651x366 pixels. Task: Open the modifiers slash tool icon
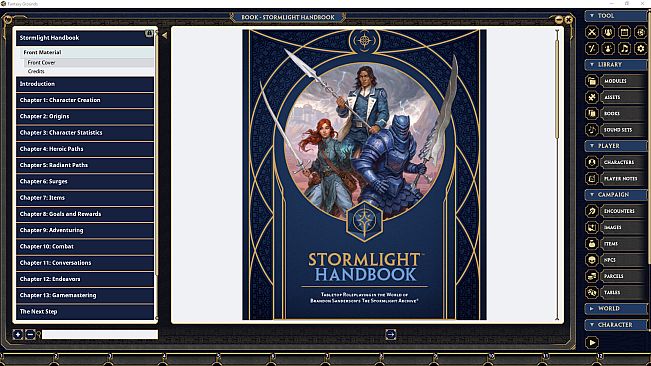[x=592, y=48]
